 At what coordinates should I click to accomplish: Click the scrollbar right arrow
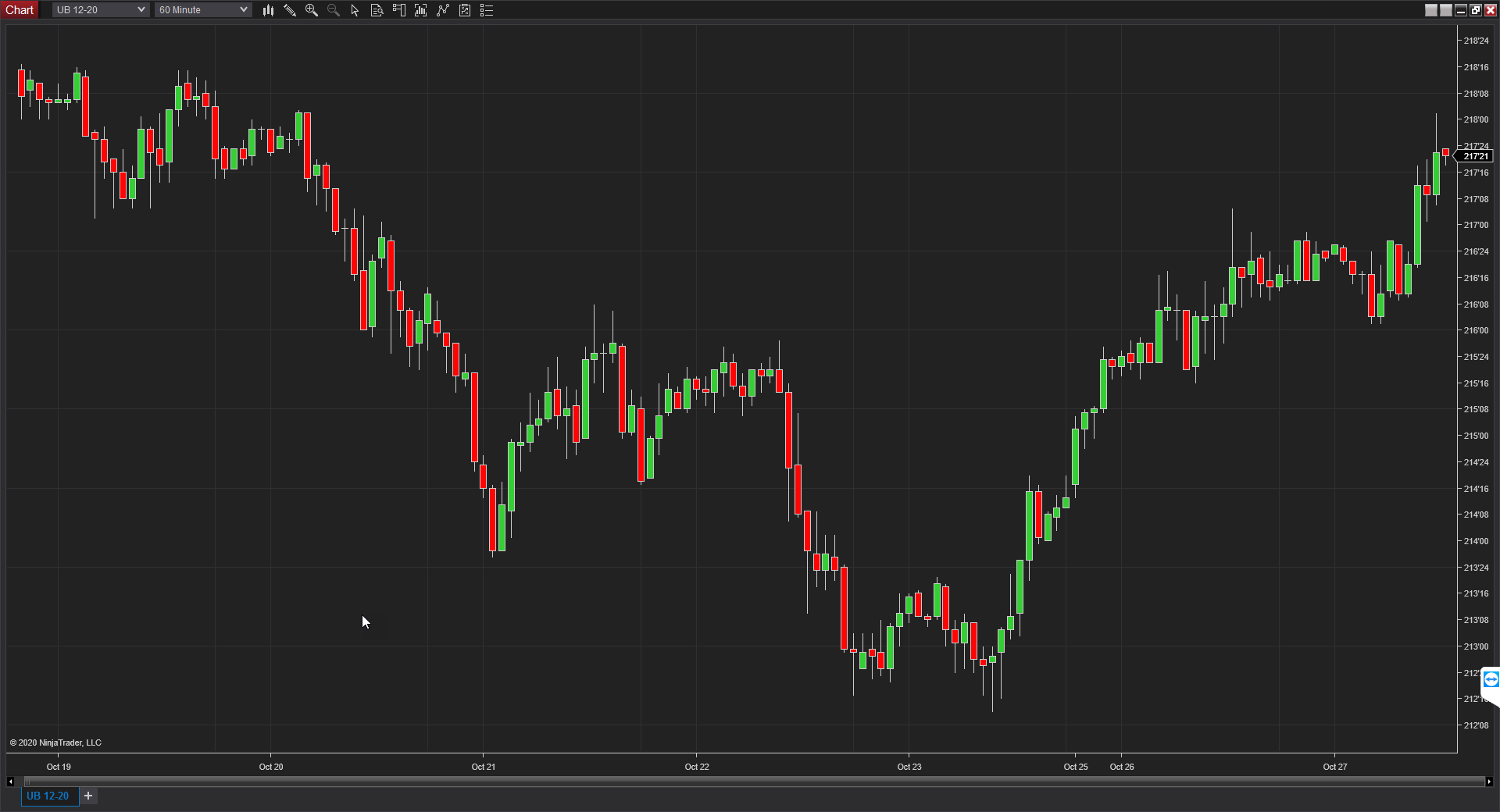(x=1489, y=781)
